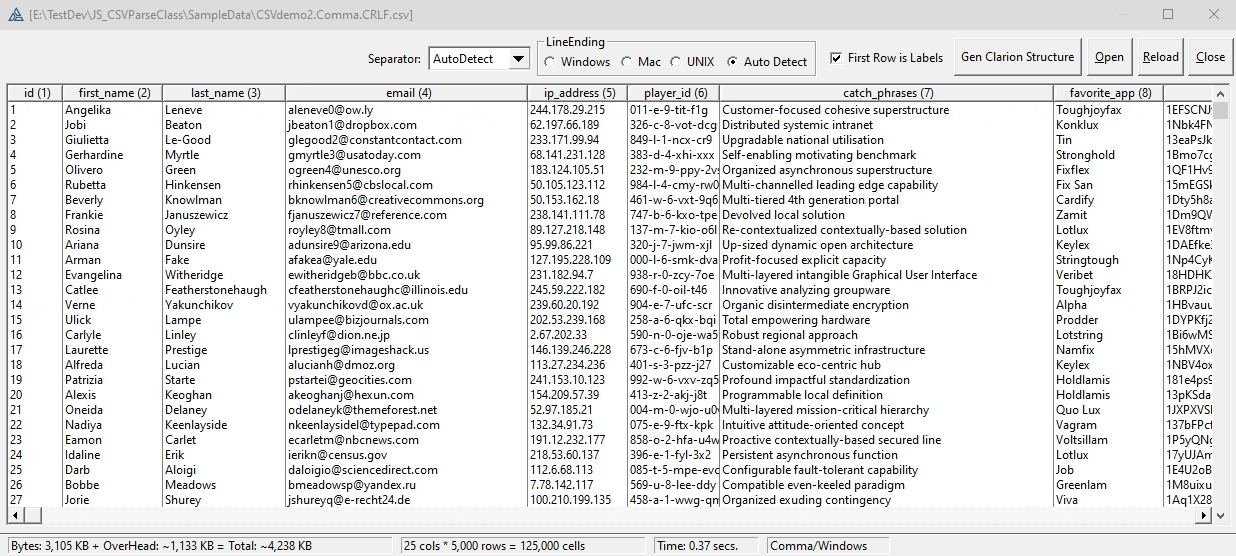Click the catch_phrases (7) column header
Screen dimensions: 1236x556
(886, 93)
